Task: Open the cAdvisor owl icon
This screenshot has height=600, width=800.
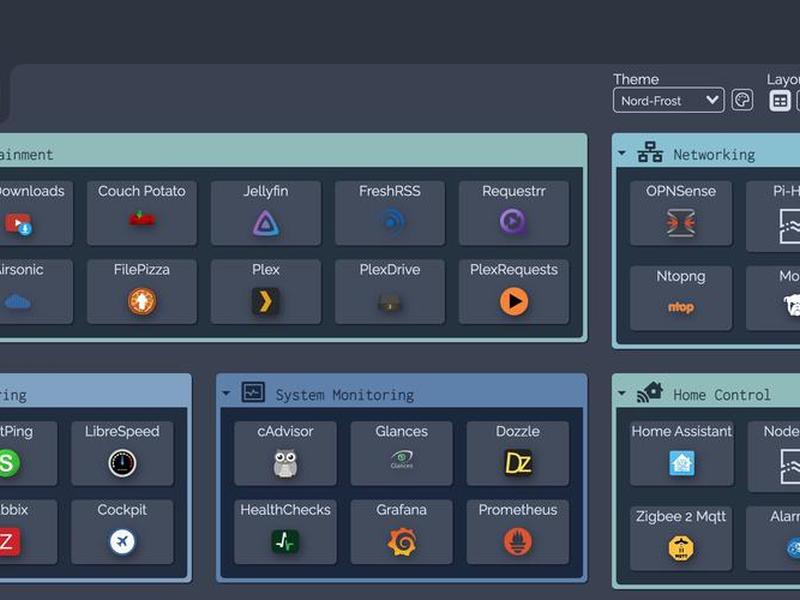Action: pos(285,463)
